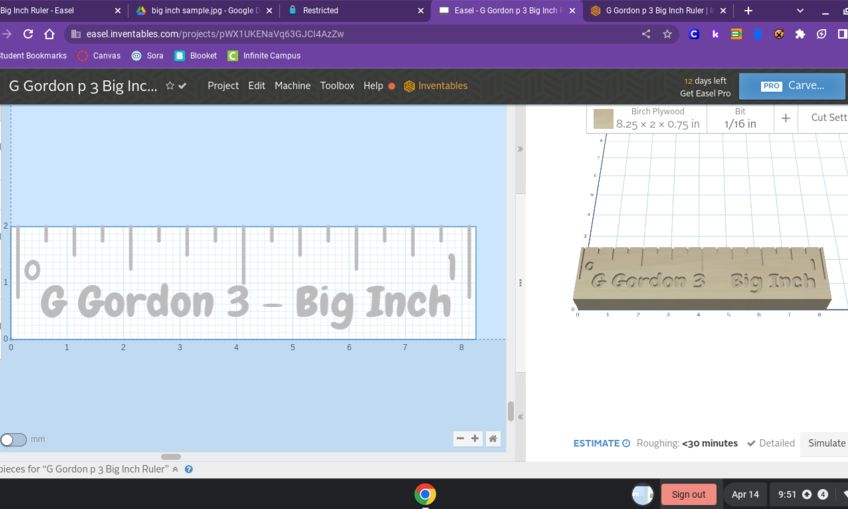Viewport: 848px width, 509px height.
Task: Click the Birch Plywood material swatch
Action: point(603,119)
